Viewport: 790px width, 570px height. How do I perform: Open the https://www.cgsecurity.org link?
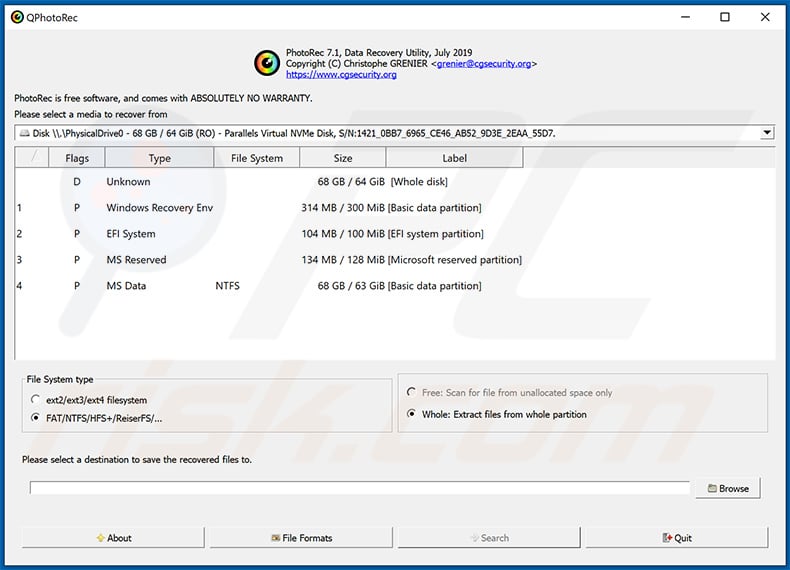341,75
